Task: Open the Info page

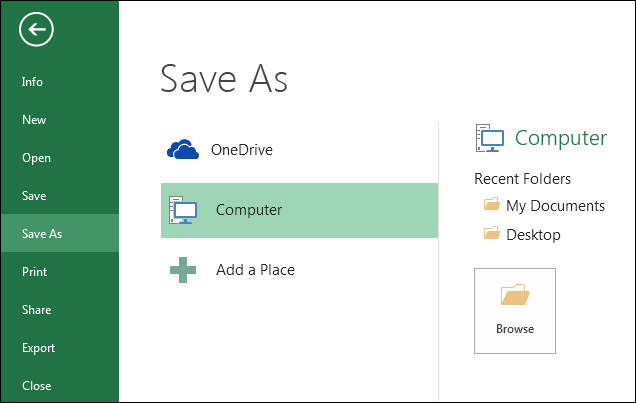Action: pyautogui.click(x=33, y=82)
